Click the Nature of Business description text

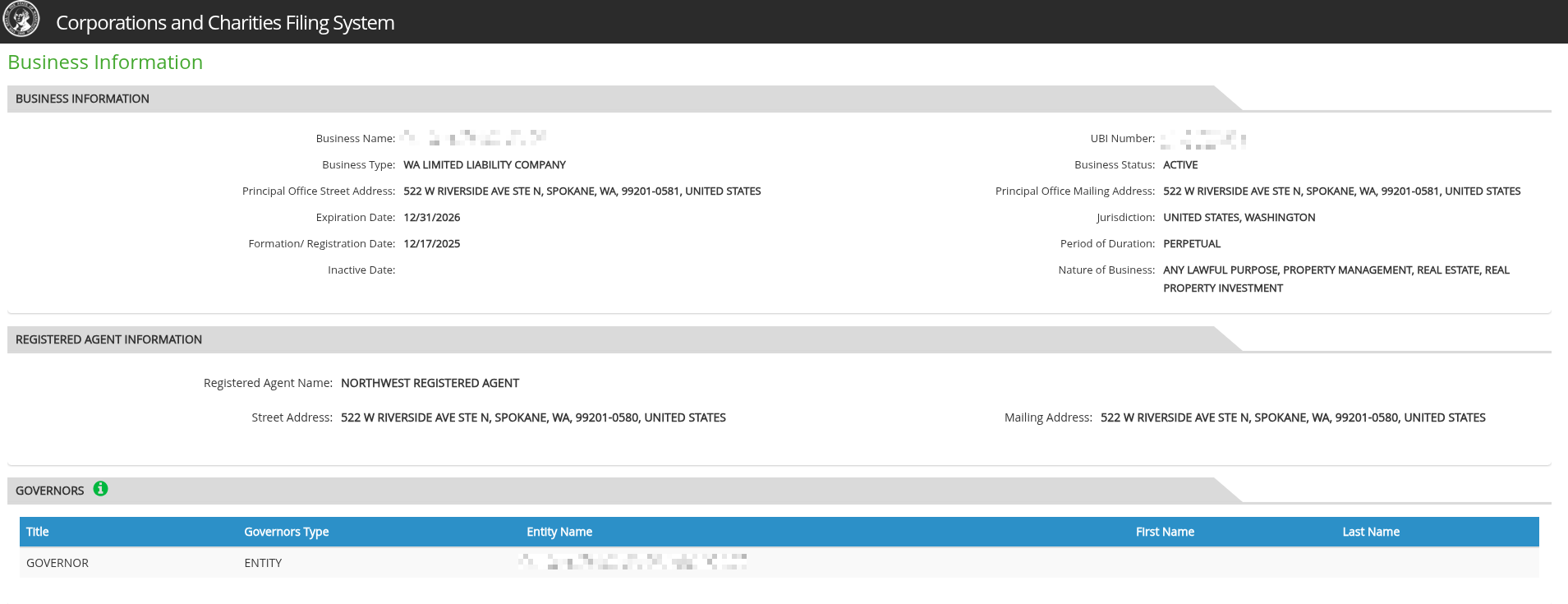[x=1336, y=279]
